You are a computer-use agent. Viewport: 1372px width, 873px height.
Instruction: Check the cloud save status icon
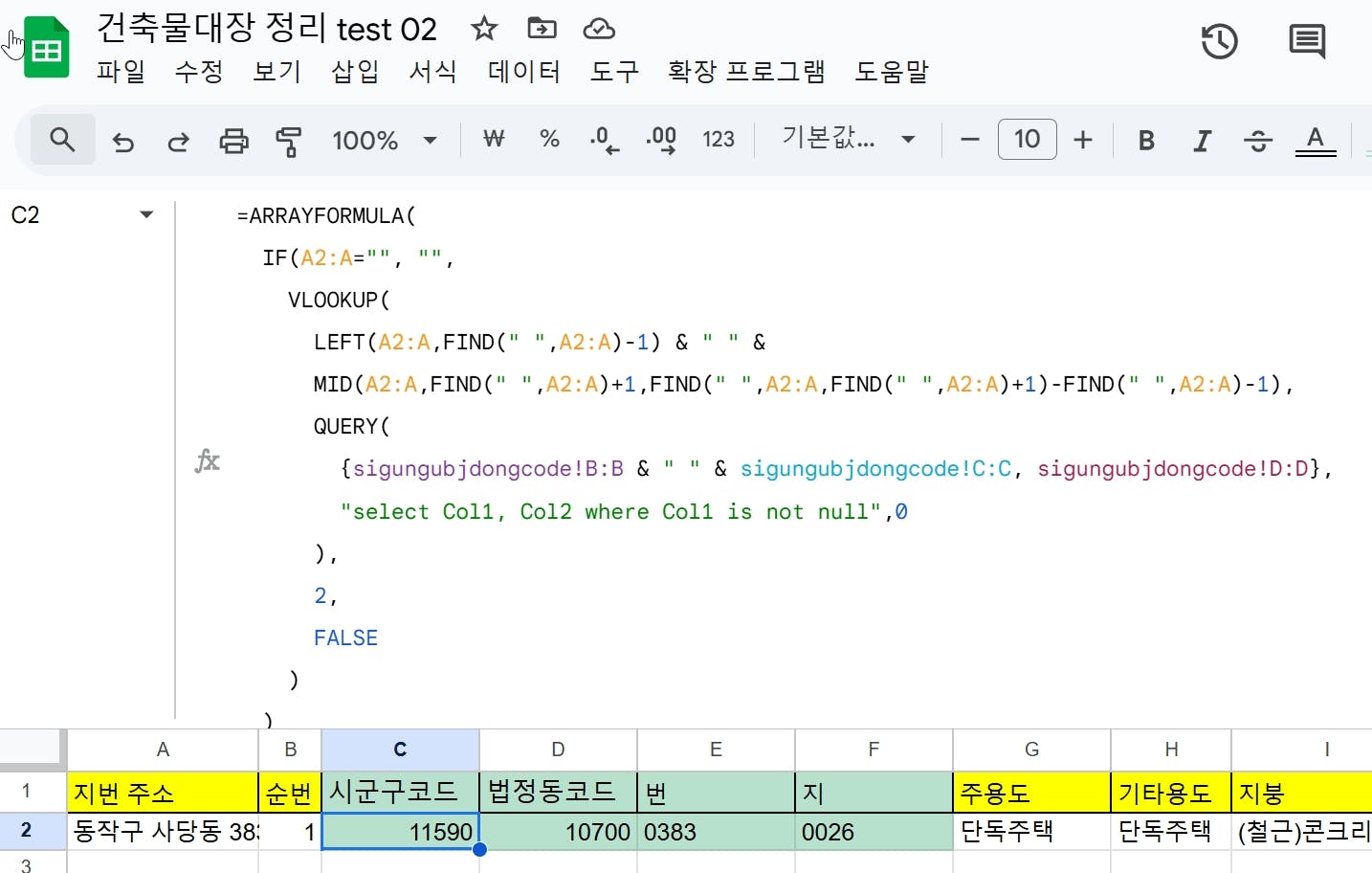pyautogui.click(x=599, y=29)
